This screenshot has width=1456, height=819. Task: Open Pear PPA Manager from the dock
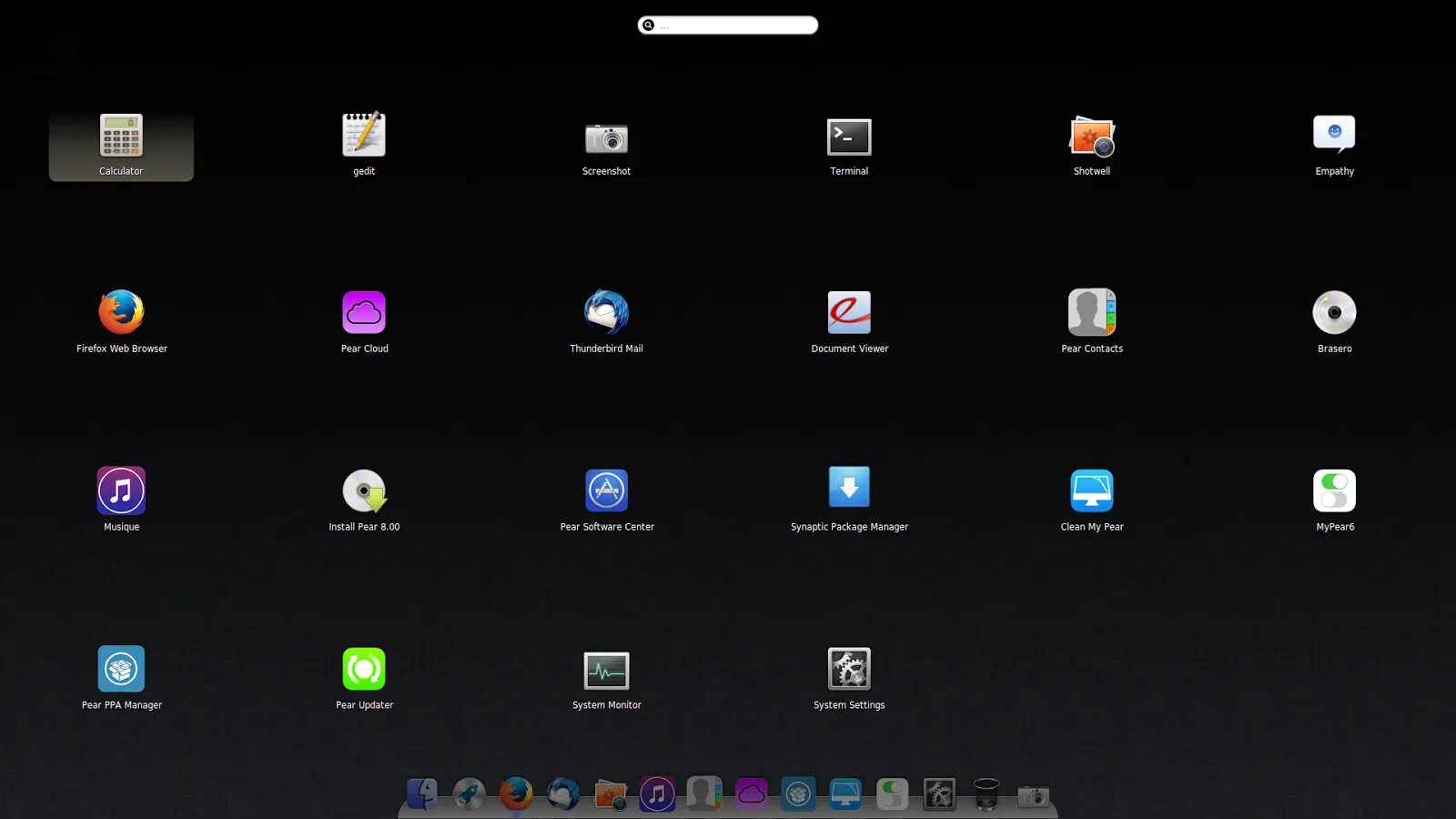point(798,794)
